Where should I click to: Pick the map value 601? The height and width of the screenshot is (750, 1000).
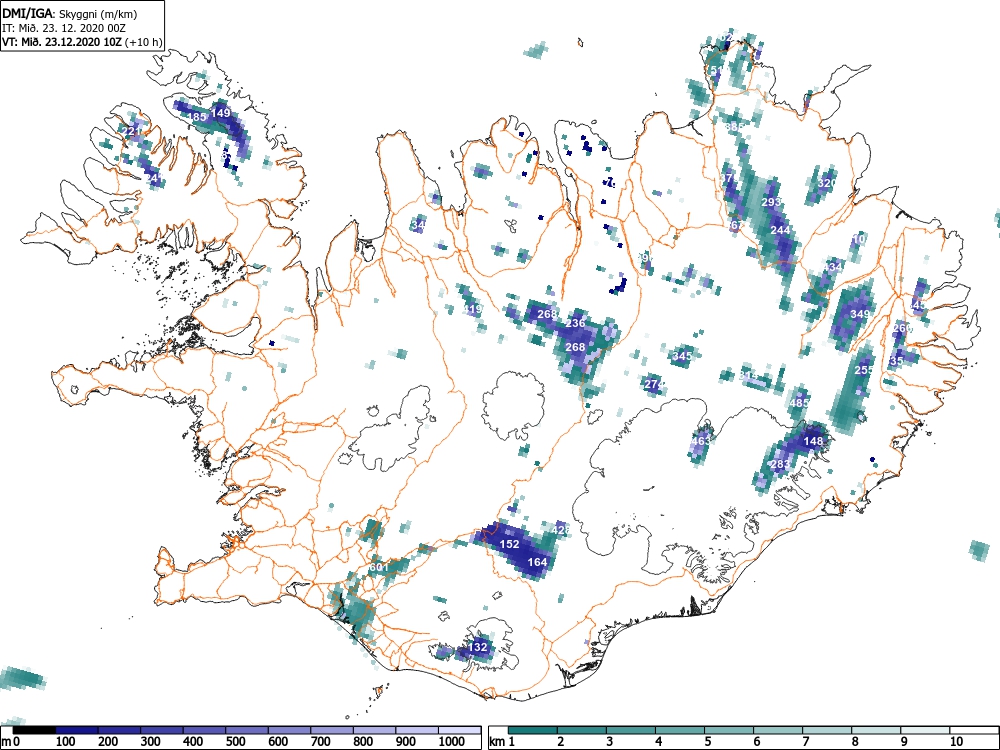[379, 568]
